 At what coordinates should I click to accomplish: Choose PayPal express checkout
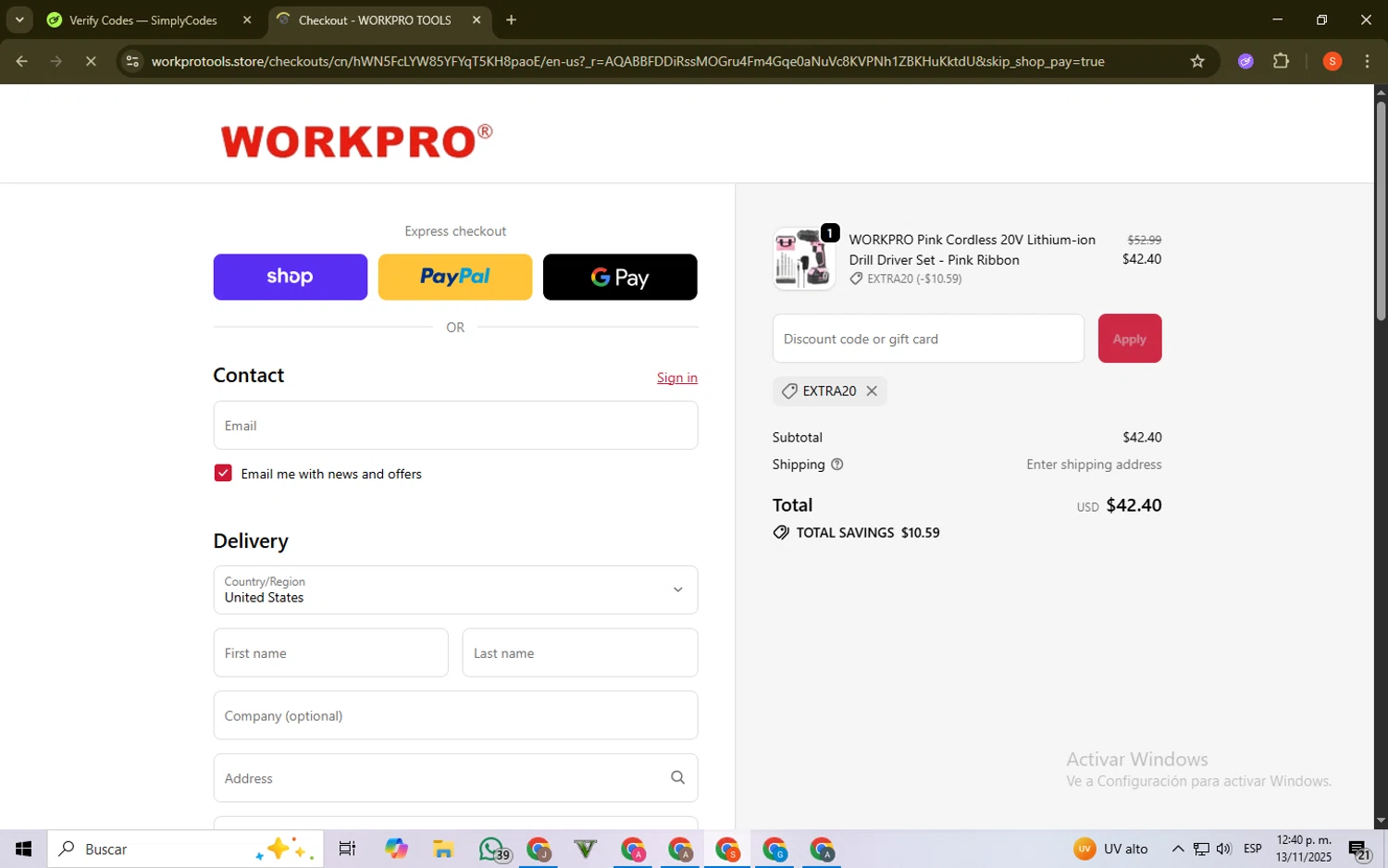[x=455, y=277]
